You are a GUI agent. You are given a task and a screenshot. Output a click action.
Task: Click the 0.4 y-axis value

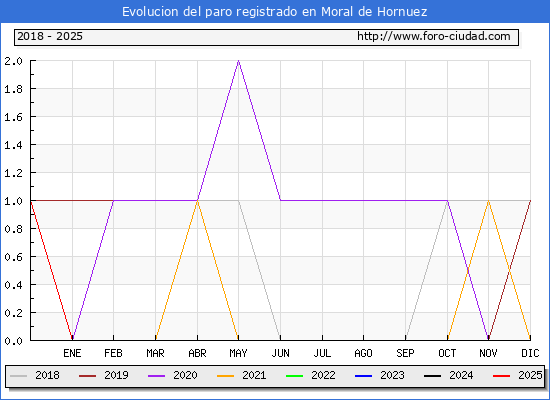coord(13,285)
